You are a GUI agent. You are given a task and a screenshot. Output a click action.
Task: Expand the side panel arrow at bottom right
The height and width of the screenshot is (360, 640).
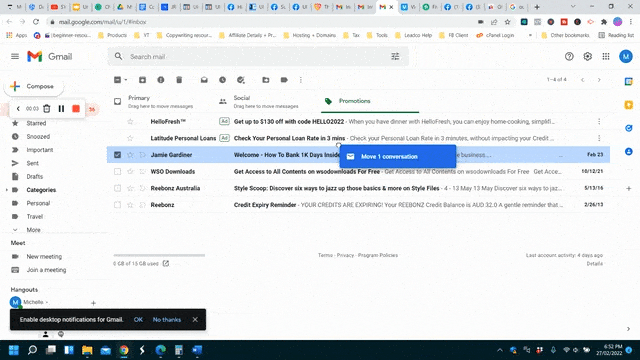(628, 329)
